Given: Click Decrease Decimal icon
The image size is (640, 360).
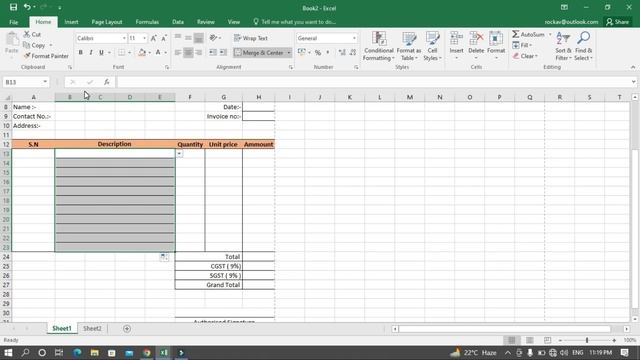Looking at the screenshot, I should click(353, 53).
